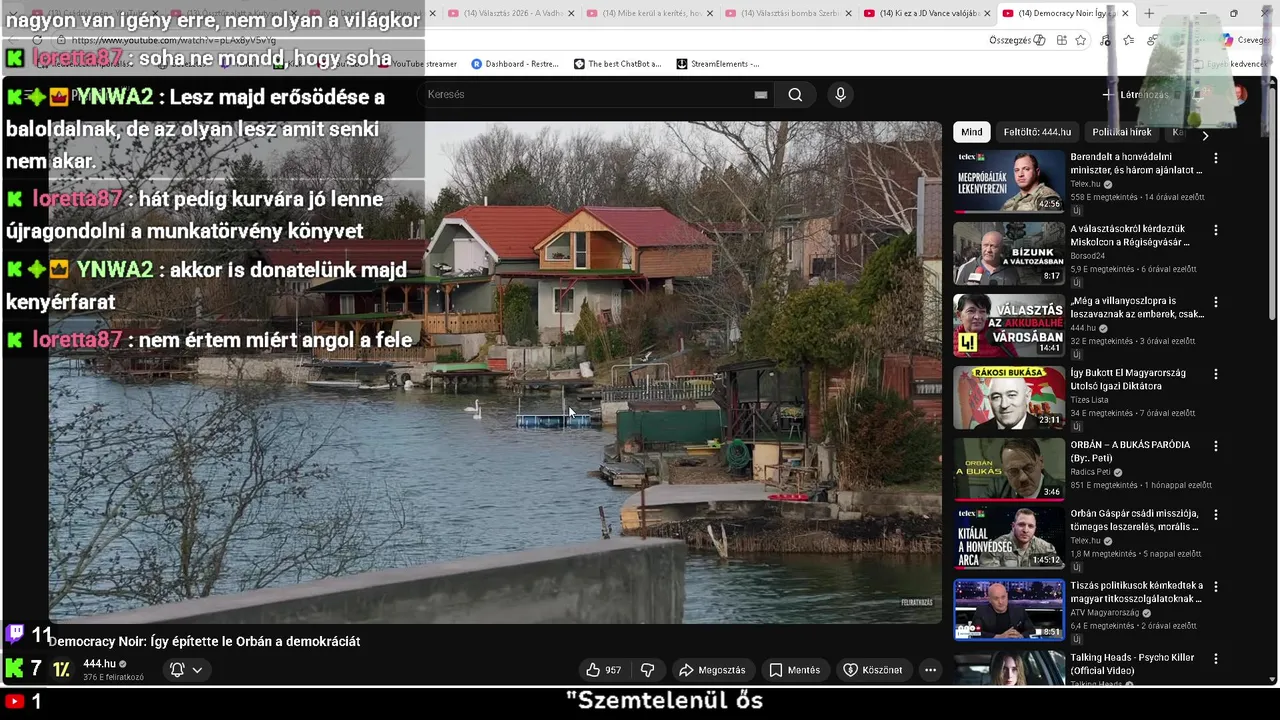Screen dimensions: 1280x720
Task: Open 'Berendelt a honvédelmi miniszter' thumbnail
Action: 1009,181
